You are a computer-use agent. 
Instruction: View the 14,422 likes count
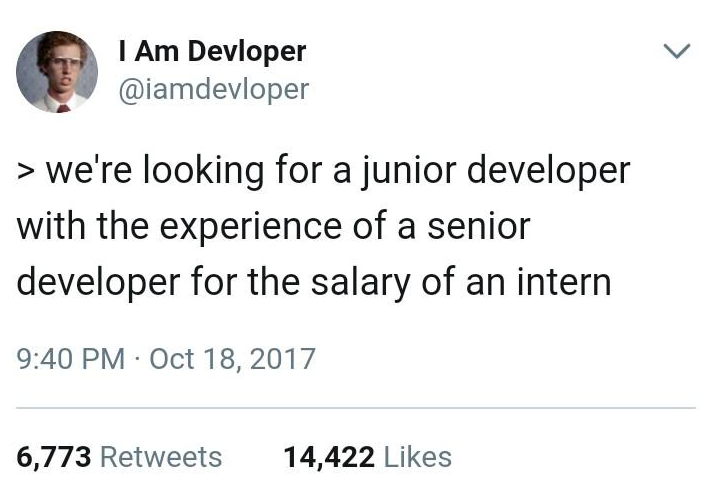[x=329, y=457]
